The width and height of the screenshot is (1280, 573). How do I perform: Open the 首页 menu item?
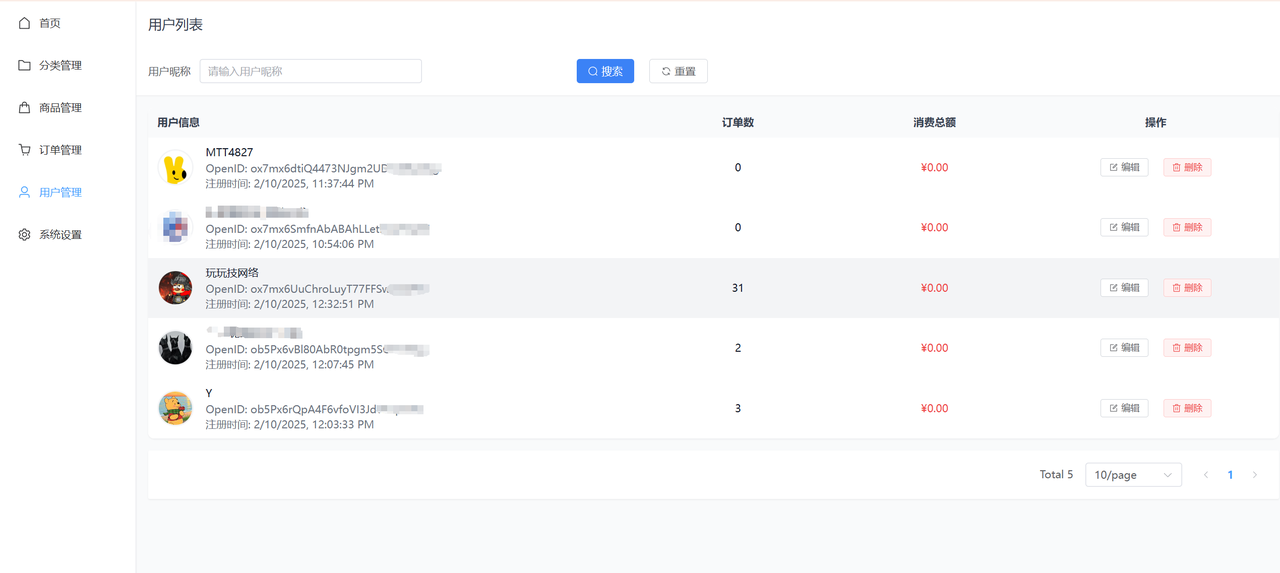coord(50,23)
